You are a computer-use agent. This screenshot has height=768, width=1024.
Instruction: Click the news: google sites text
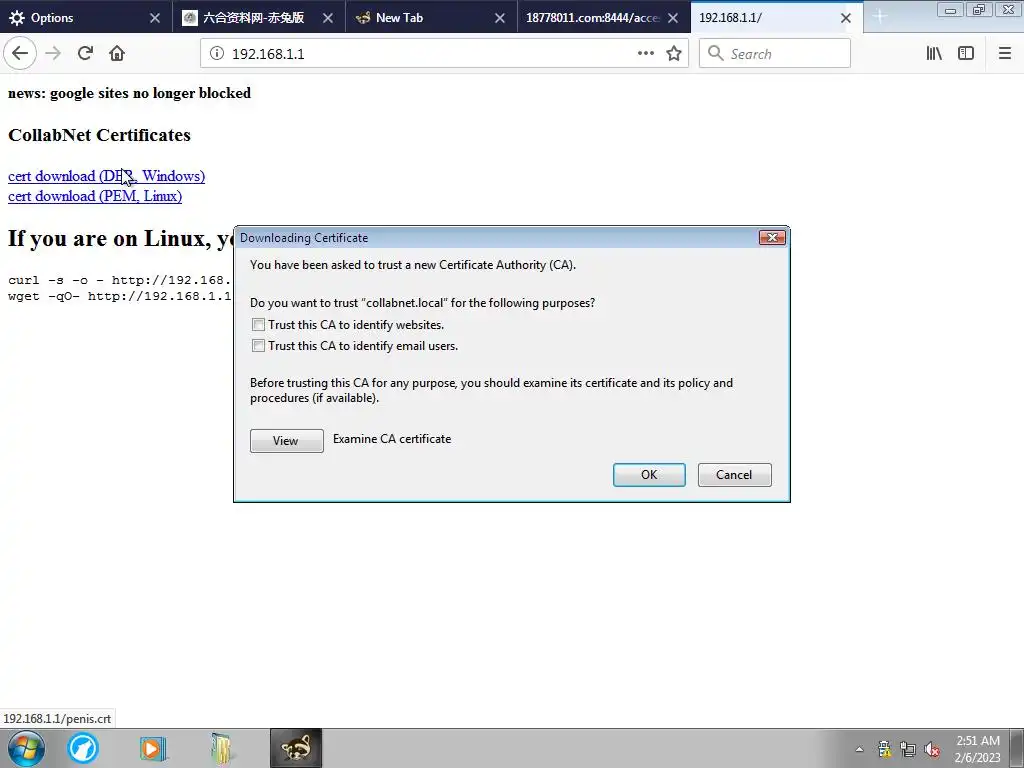[x=129, y=93]
